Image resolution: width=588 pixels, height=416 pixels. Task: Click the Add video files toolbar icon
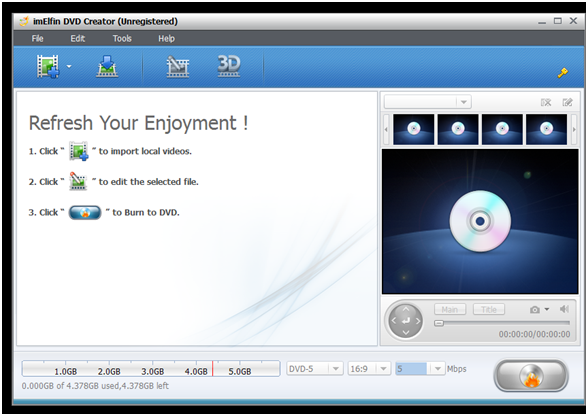(48, 66)
